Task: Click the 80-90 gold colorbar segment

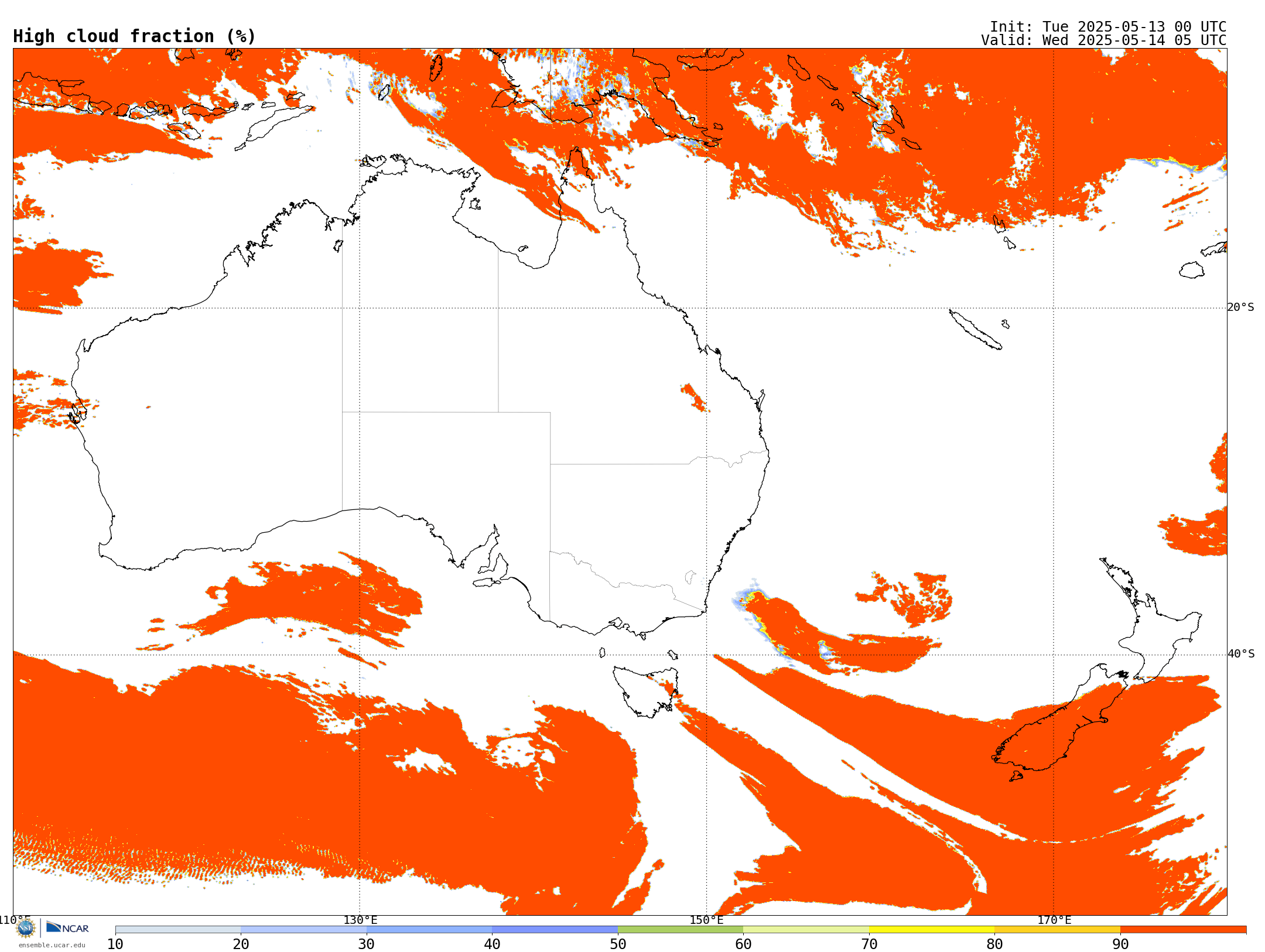Action: pos(1057,930)
